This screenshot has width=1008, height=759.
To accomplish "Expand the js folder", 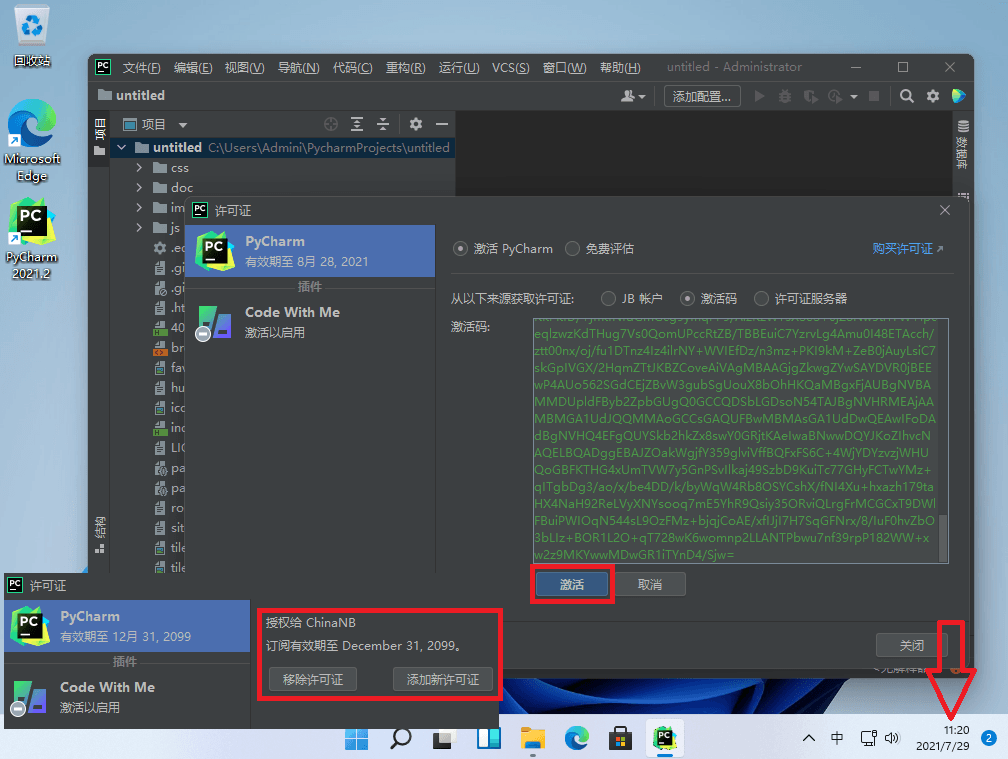I will pos(140,228).
